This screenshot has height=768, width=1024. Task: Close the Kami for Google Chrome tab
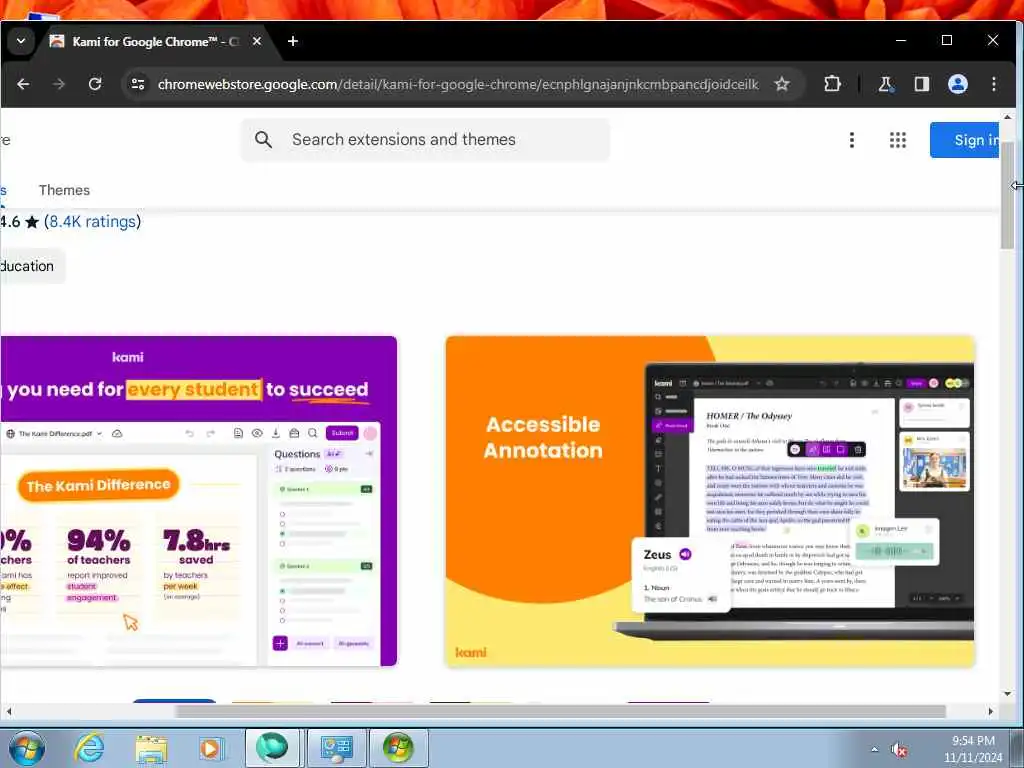(257, 41)
